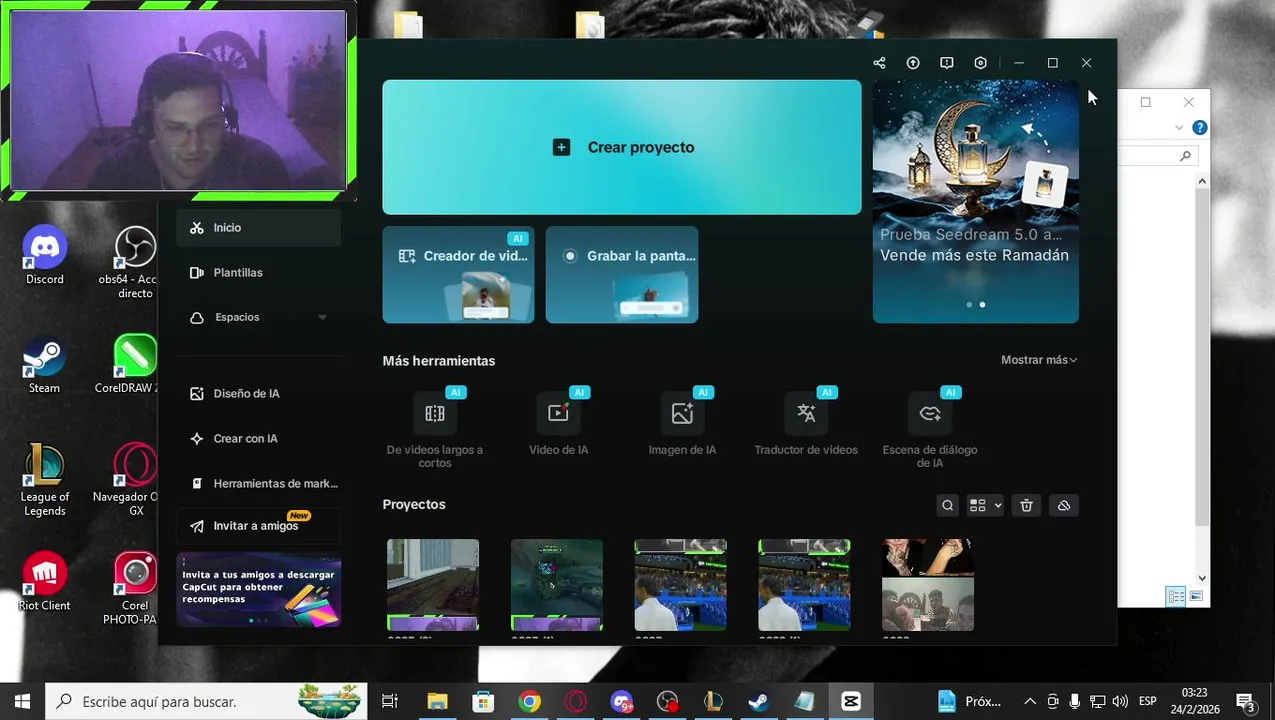Click the invite friends rewards banner
Screen dimensions: 1275x720
click(259, 590)
